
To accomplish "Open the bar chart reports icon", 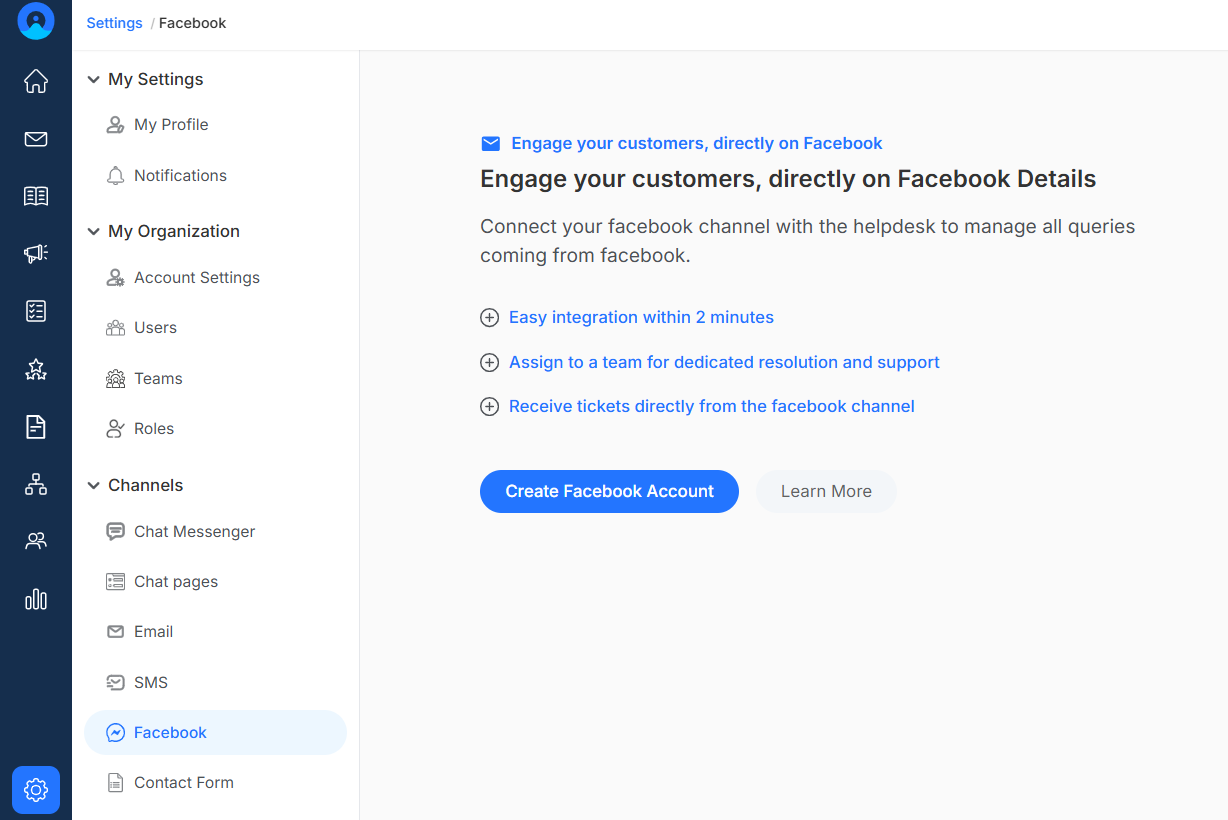I will (x=36, y=599).
